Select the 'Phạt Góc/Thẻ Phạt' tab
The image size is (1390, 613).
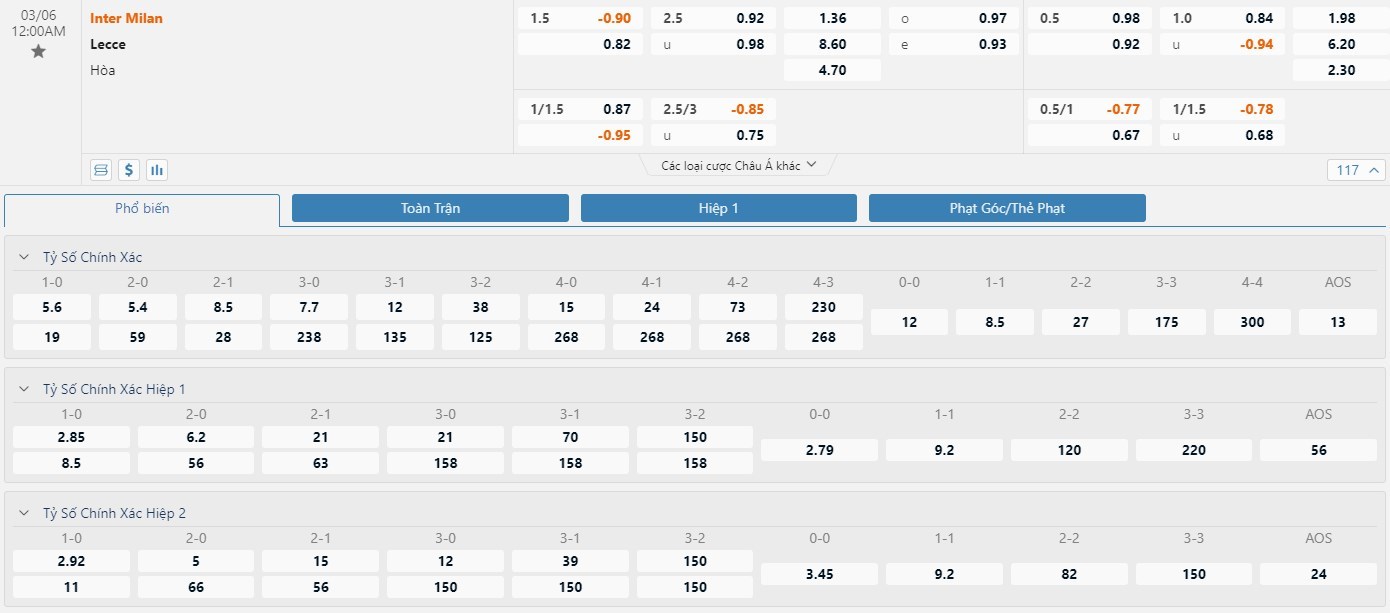click(1007, 208)
